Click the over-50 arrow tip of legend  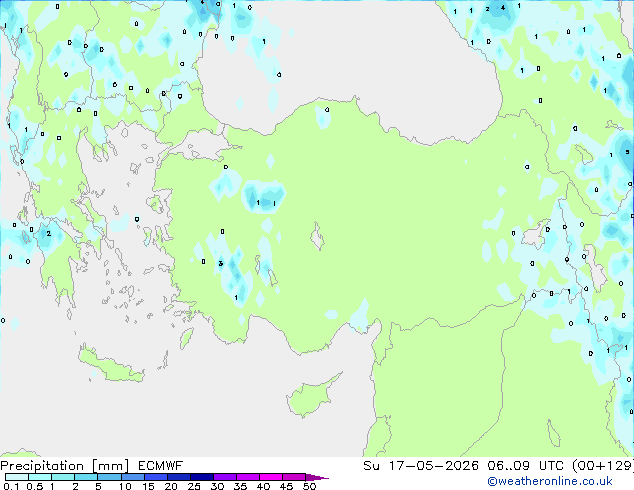tap(317, 477)
